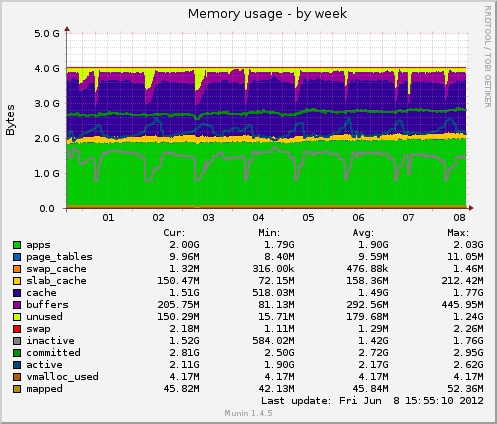
Task: Click the 'committed' legend label
Action: tap(53, 353)
